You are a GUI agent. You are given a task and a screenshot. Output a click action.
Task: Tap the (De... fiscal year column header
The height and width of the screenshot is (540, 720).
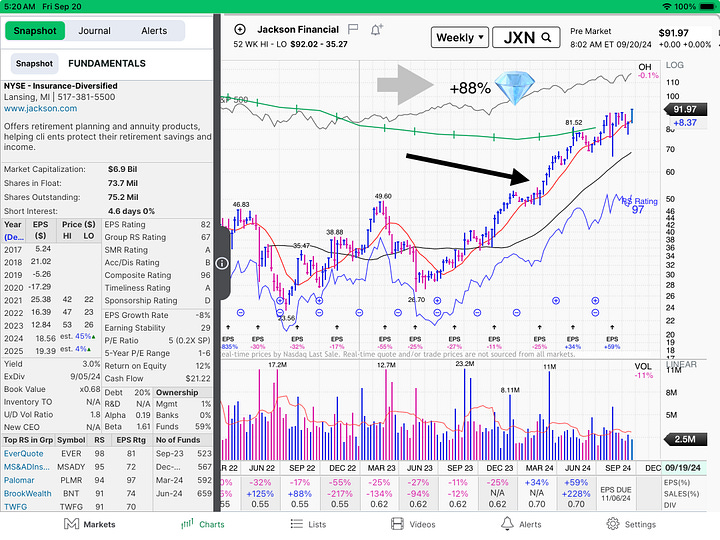pyautogui.click(x=14, y=237)
